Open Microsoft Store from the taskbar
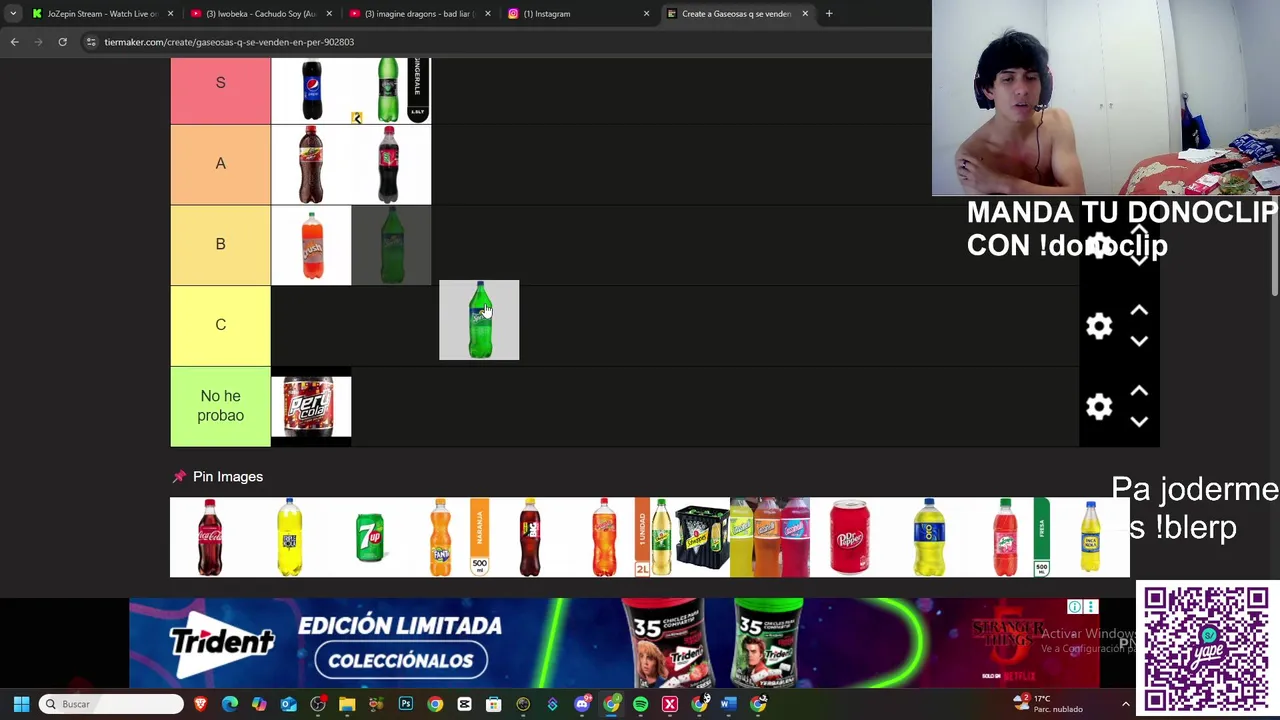The height and width of the screenshot is (720, 1280). click(493, 704)
